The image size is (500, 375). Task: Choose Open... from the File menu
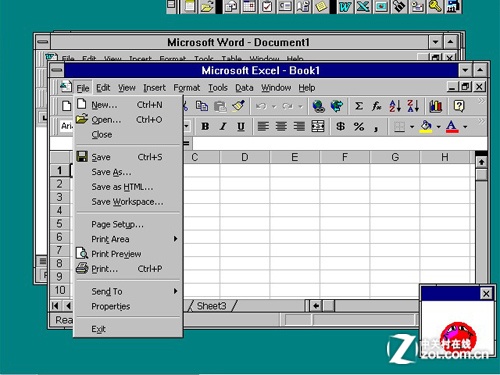[128, 120]
